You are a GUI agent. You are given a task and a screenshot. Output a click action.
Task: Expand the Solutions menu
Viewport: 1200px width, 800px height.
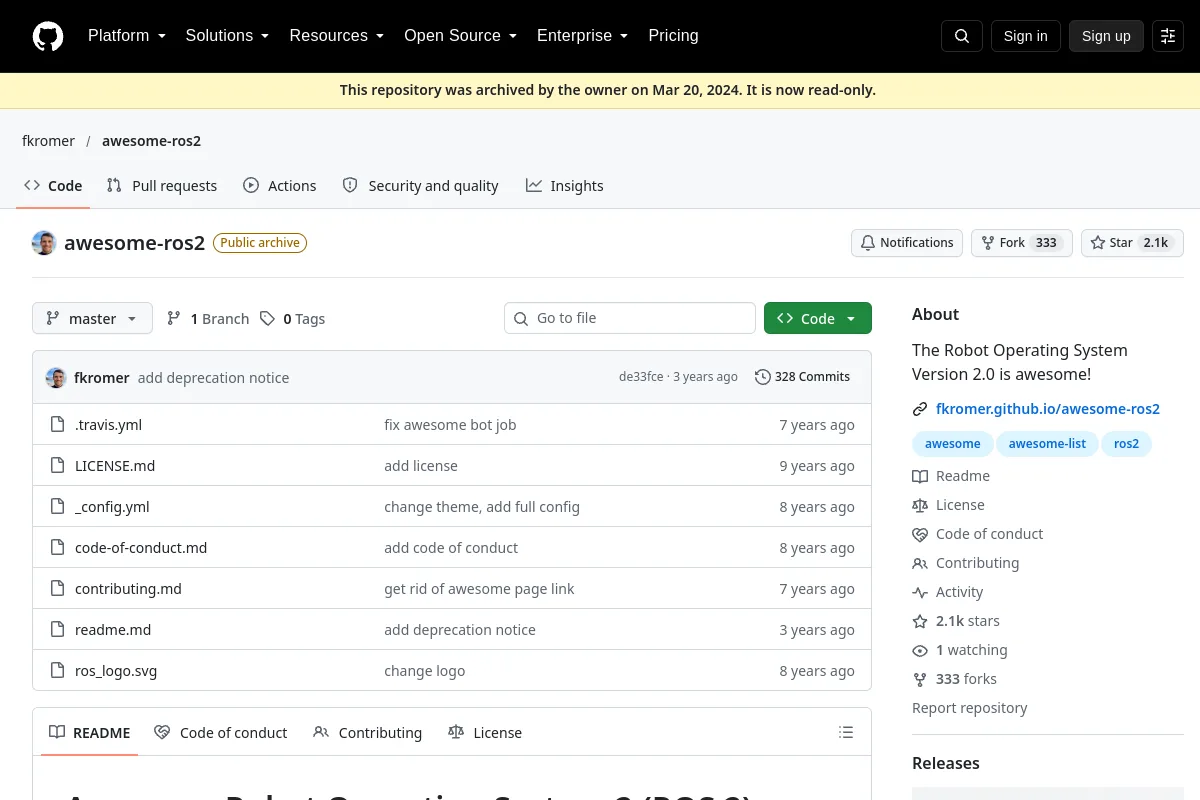click(227, 36)
